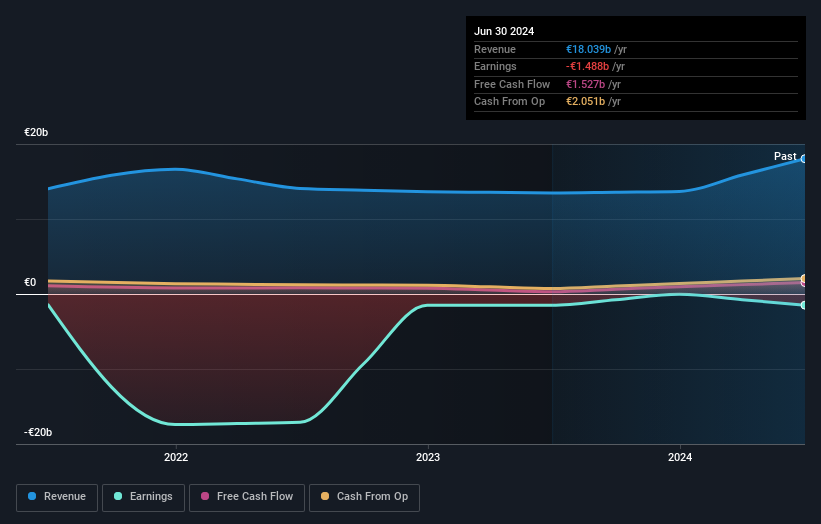Click the €0 y-axis label
821x524 pixels.
[x=30, y=283]
